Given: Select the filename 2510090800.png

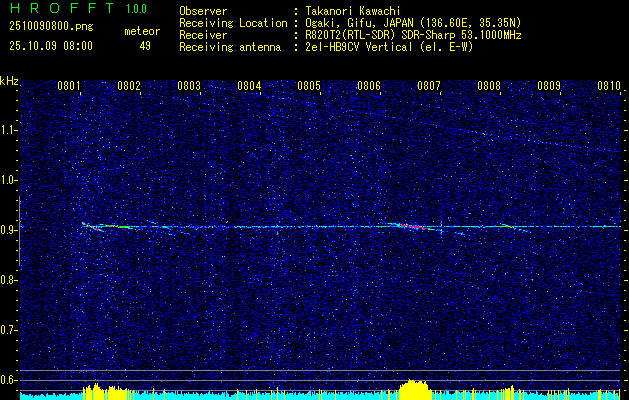Looking at the screenshot, I should (x=51, y=27).
